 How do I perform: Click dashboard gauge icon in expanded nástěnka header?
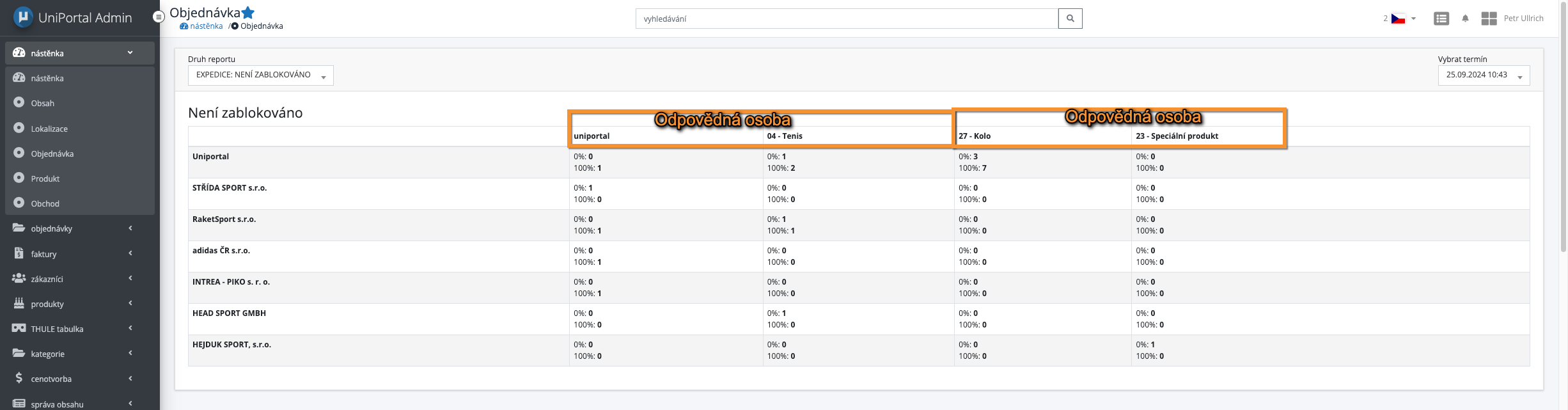click(x=19, y=52)
